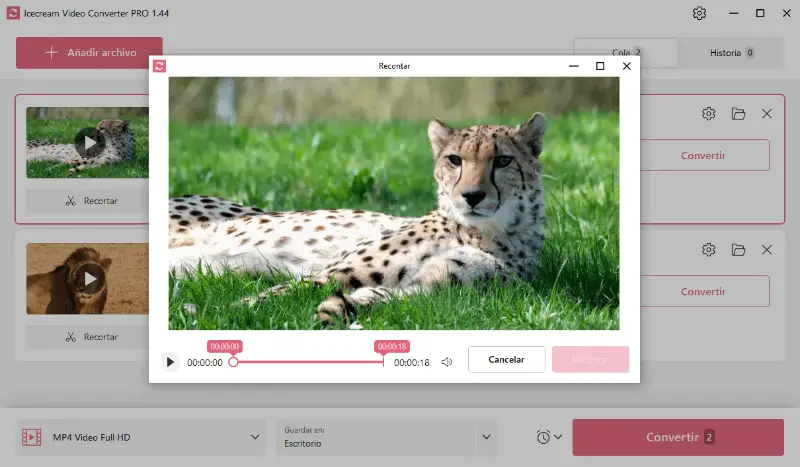Viewport: 800px width, 467px height.
Task: Remove the lion video from the queue
Action: coord(767,250)
